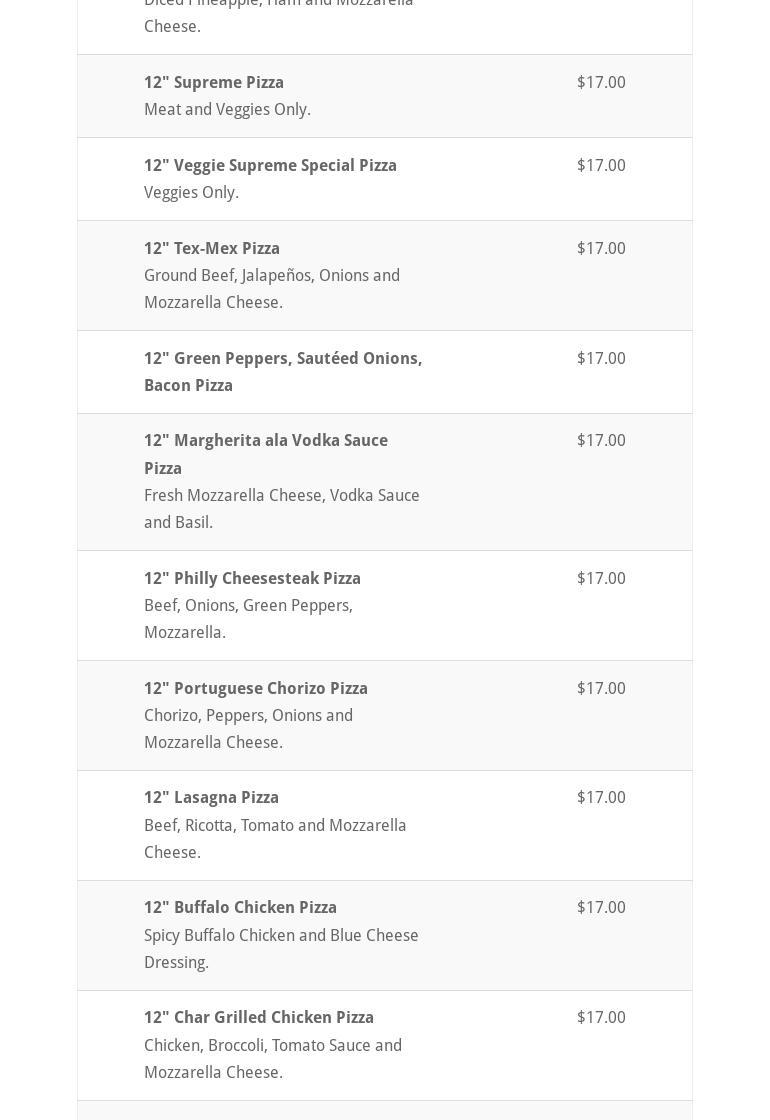Image resolution: width=770 pixels, height=1120 pixels.
Task: Open the 12" Lasagna Pizza item
Action: pos(211,798)
